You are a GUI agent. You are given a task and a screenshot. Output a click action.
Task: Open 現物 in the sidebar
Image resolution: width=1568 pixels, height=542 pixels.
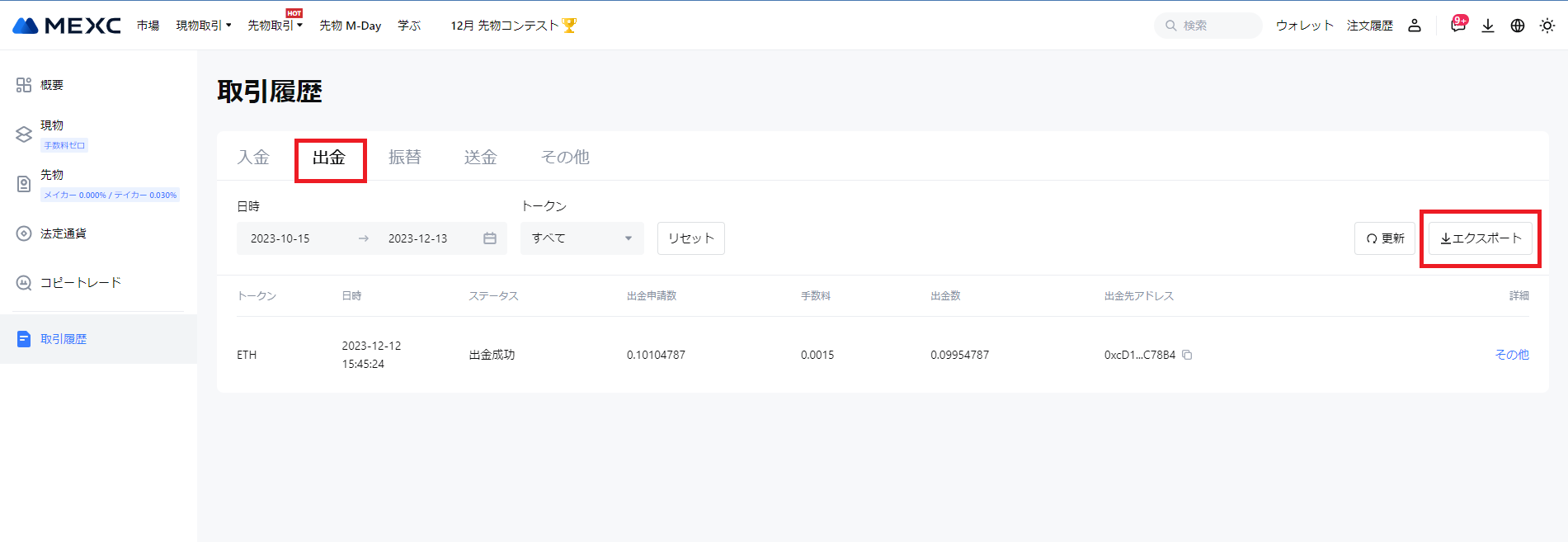click(52, 125)
